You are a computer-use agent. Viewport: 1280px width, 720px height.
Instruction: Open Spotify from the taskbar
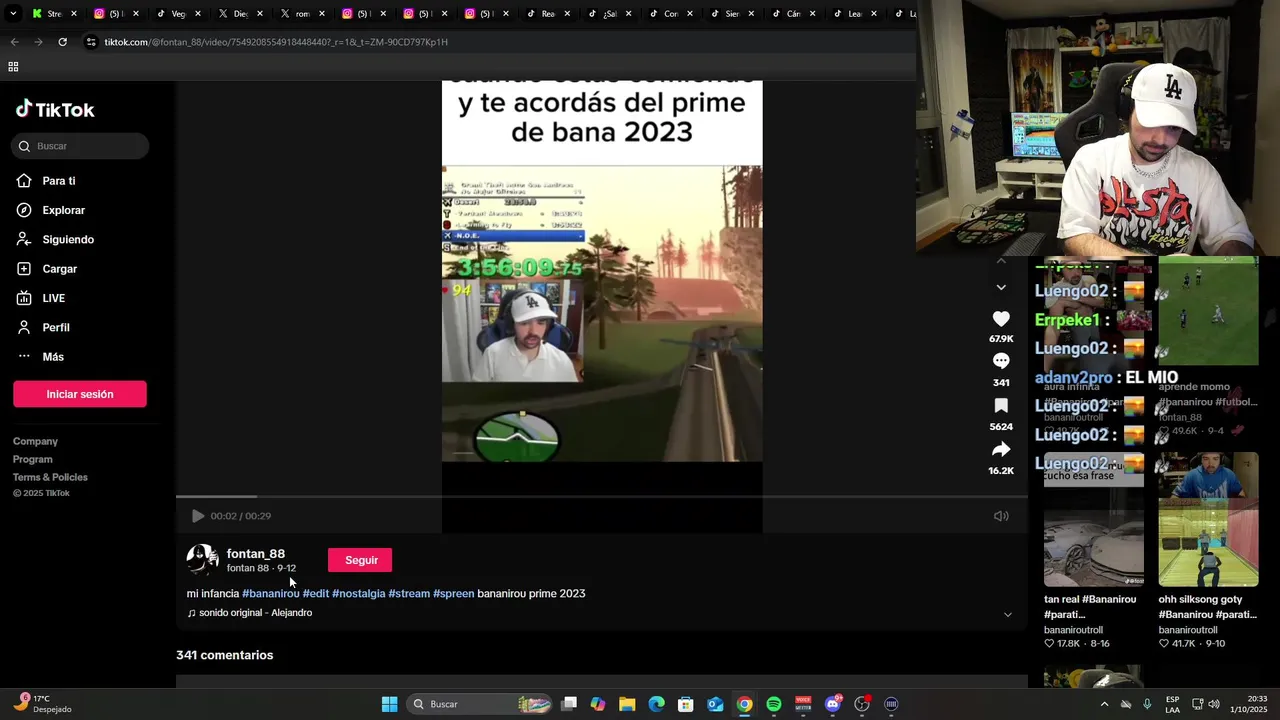[774, 704]
